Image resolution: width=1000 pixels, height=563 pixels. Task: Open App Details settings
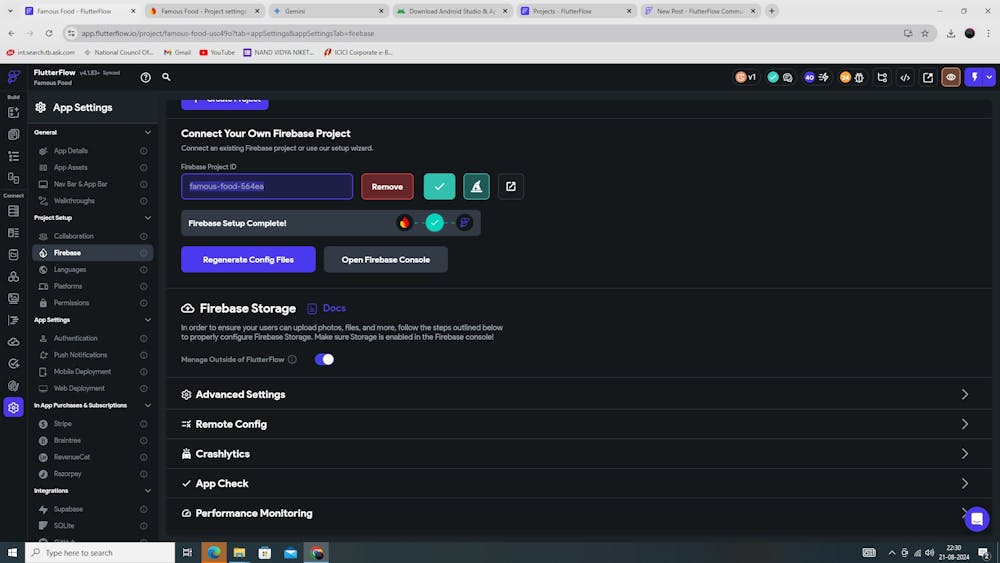pyautogui.click(x=92, y=151)
